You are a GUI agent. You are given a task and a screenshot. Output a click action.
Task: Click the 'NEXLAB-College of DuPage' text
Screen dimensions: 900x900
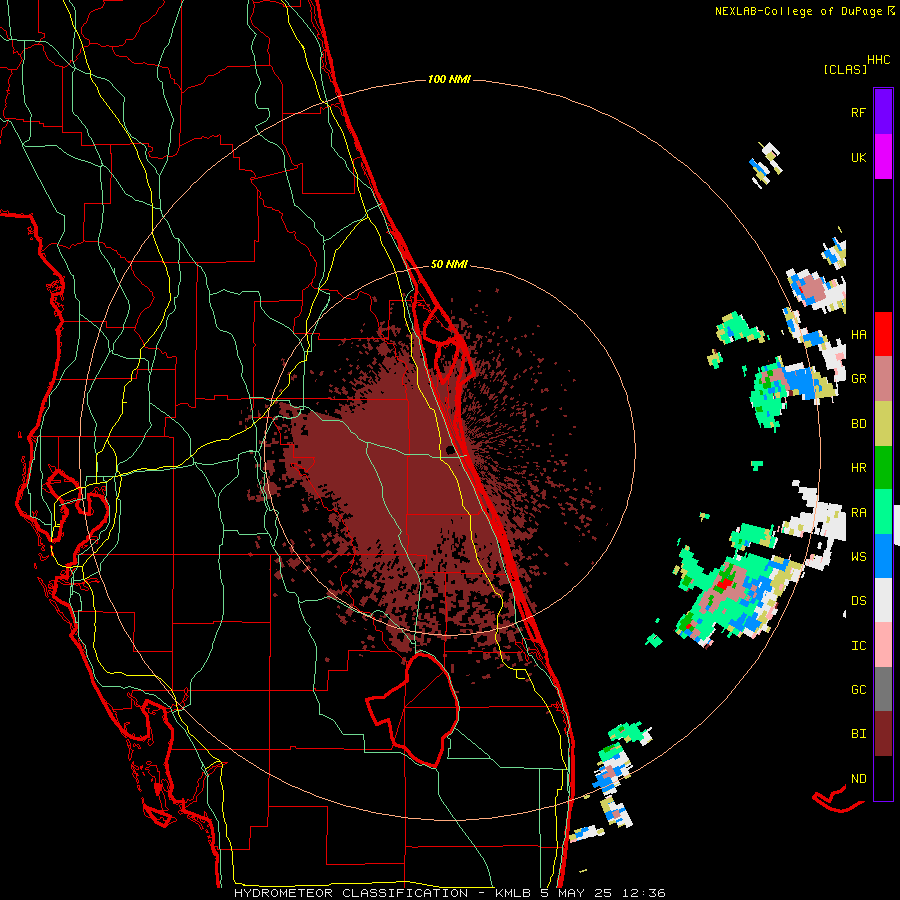pyautogui.click(x=798, y=11)
